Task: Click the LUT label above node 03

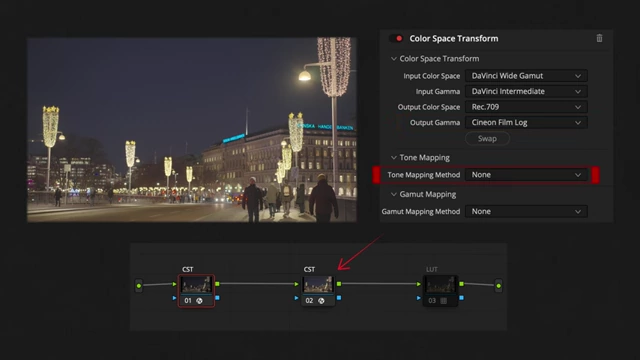Action: (431, 269)
